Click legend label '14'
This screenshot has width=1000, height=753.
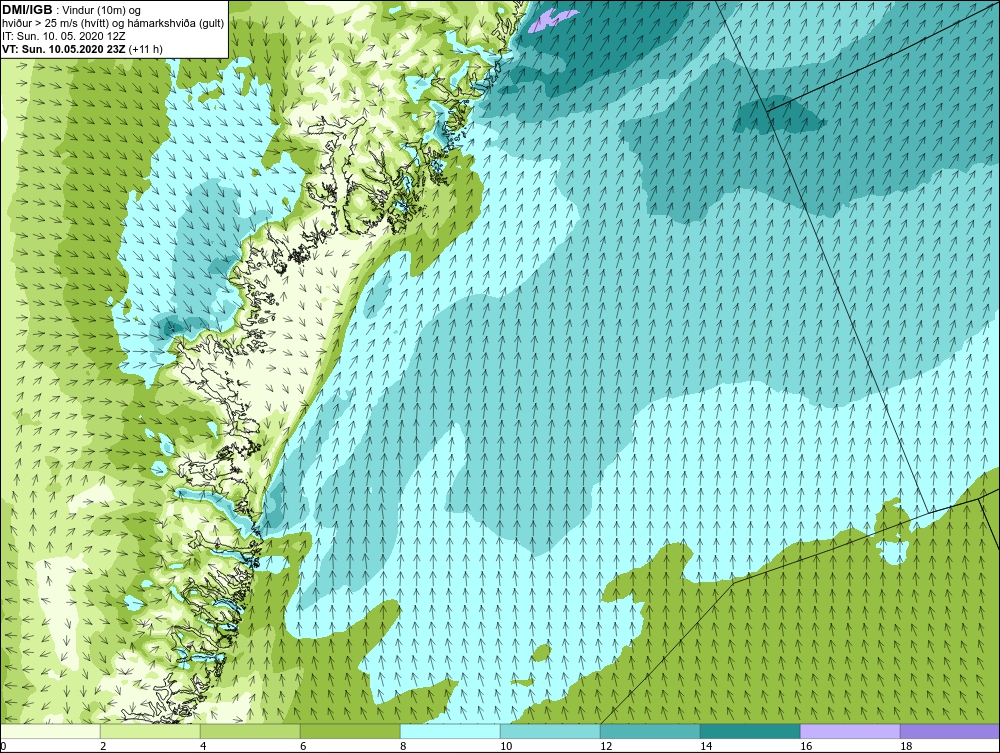point(706,746)
